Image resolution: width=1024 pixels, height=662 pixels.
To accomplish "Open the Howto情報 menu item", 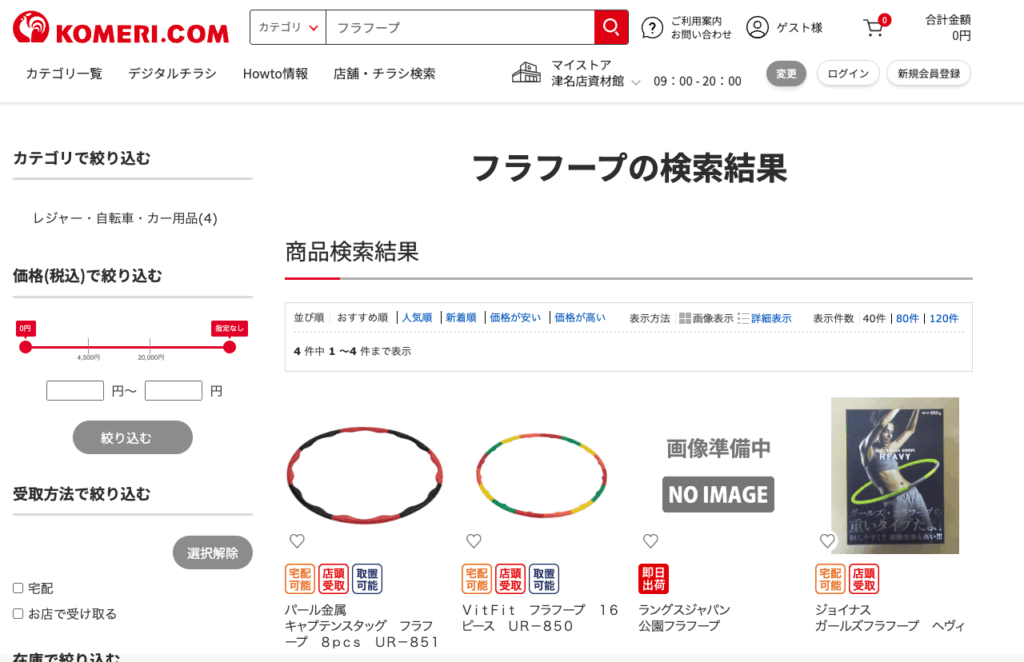I will click(x=275, y=73).
